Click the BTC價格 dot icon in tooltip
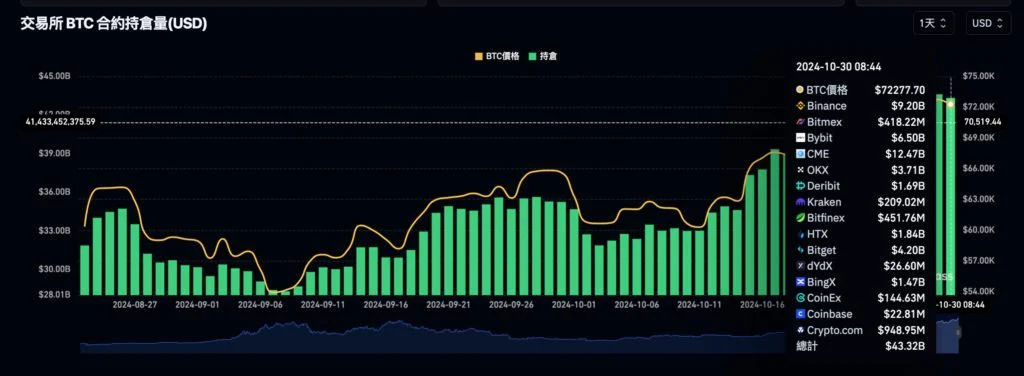The image size is (1024, 376). coord(800,90)
